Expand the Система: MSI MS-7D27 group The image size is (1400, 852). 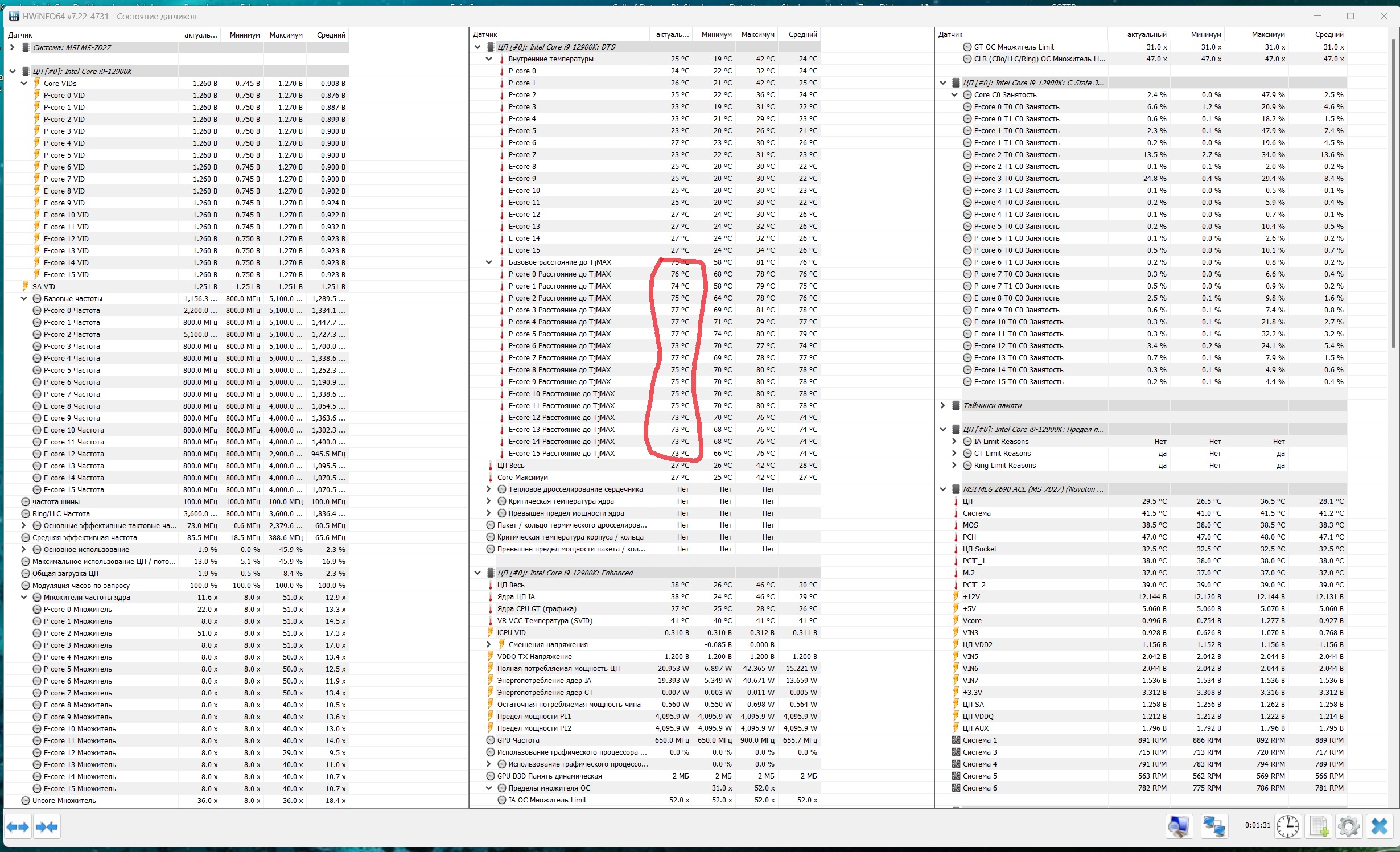point(13,47)
